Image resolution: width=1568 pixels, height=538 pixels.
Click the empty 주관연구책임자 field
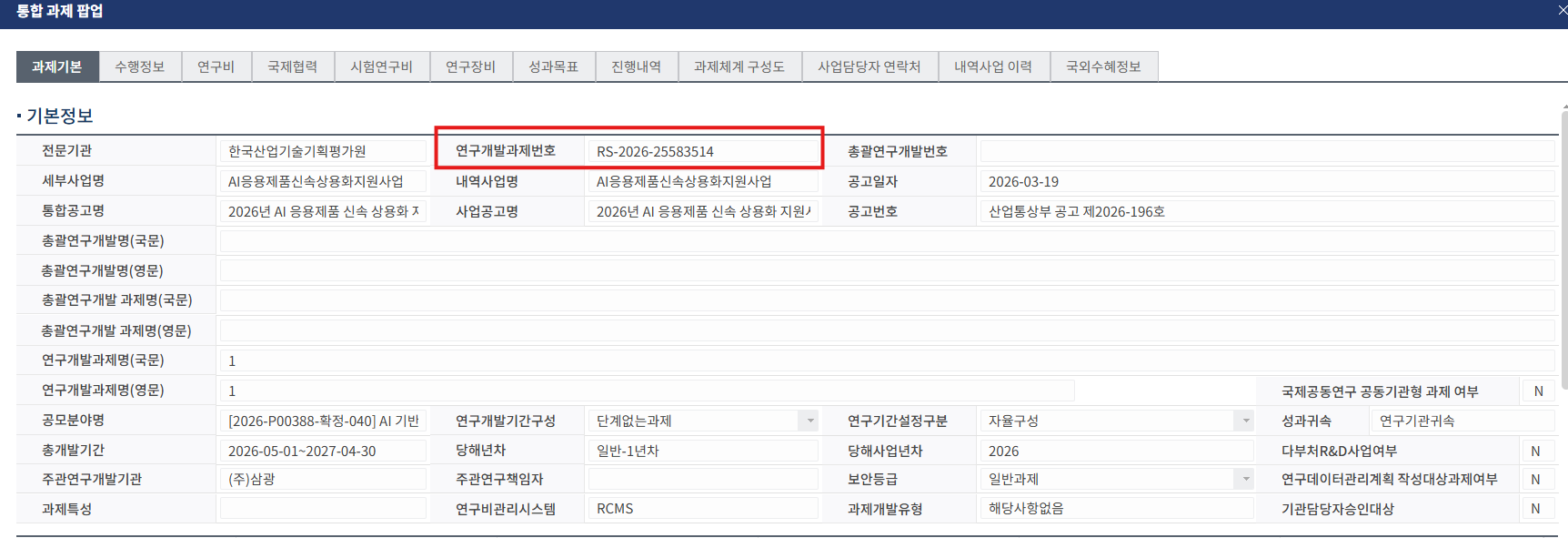click(x=703, y=479)
